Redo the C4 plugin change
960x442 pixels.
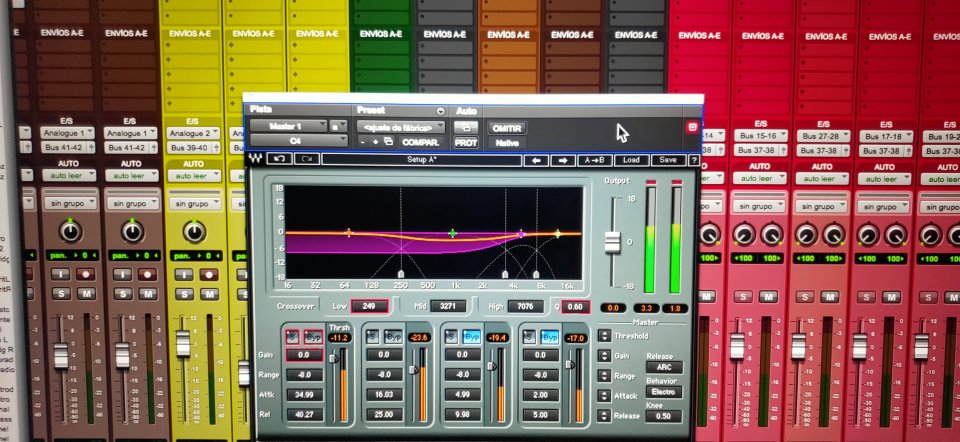(x=307, y=160)
